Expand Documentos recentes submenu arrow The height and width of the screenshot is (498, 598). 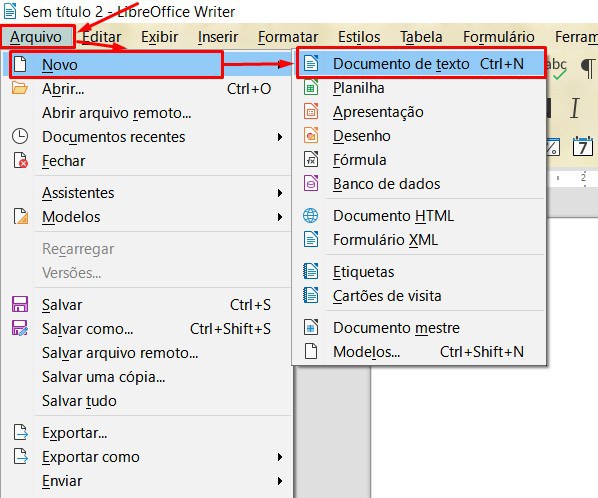(x=280, y=137)
